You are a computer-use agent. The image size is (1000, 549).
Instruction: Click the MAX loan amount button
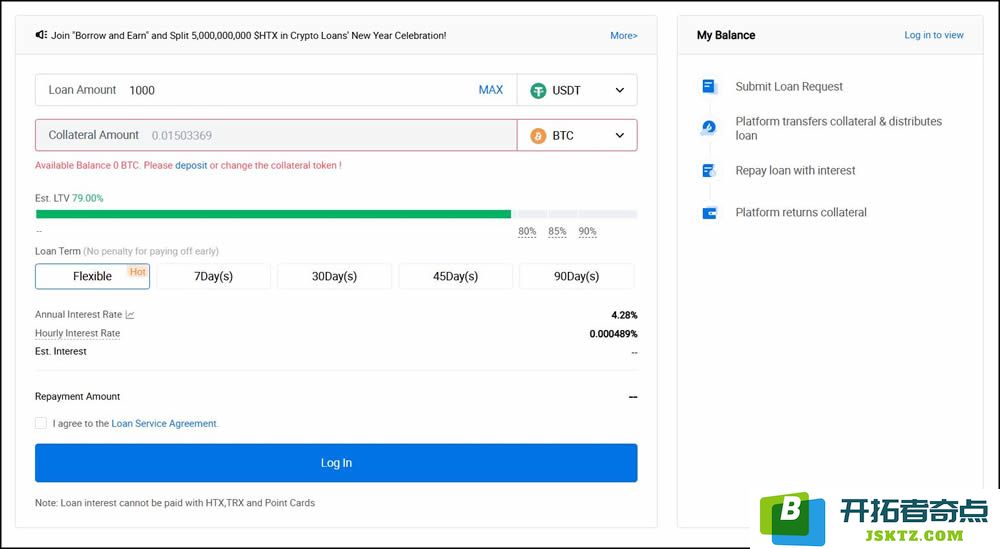click(x=490, y=90)
